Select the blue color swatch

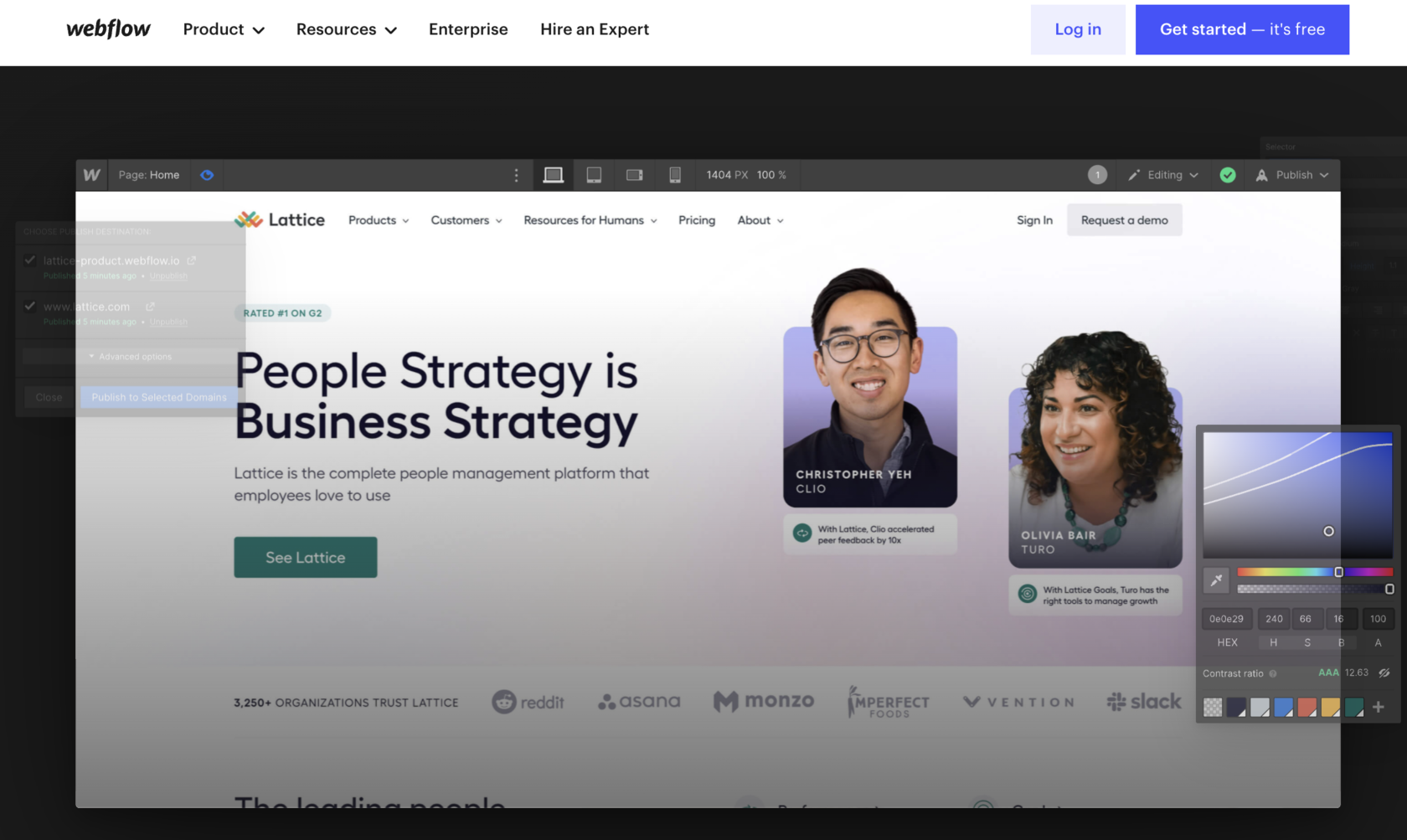click(x=1283, y=707)
